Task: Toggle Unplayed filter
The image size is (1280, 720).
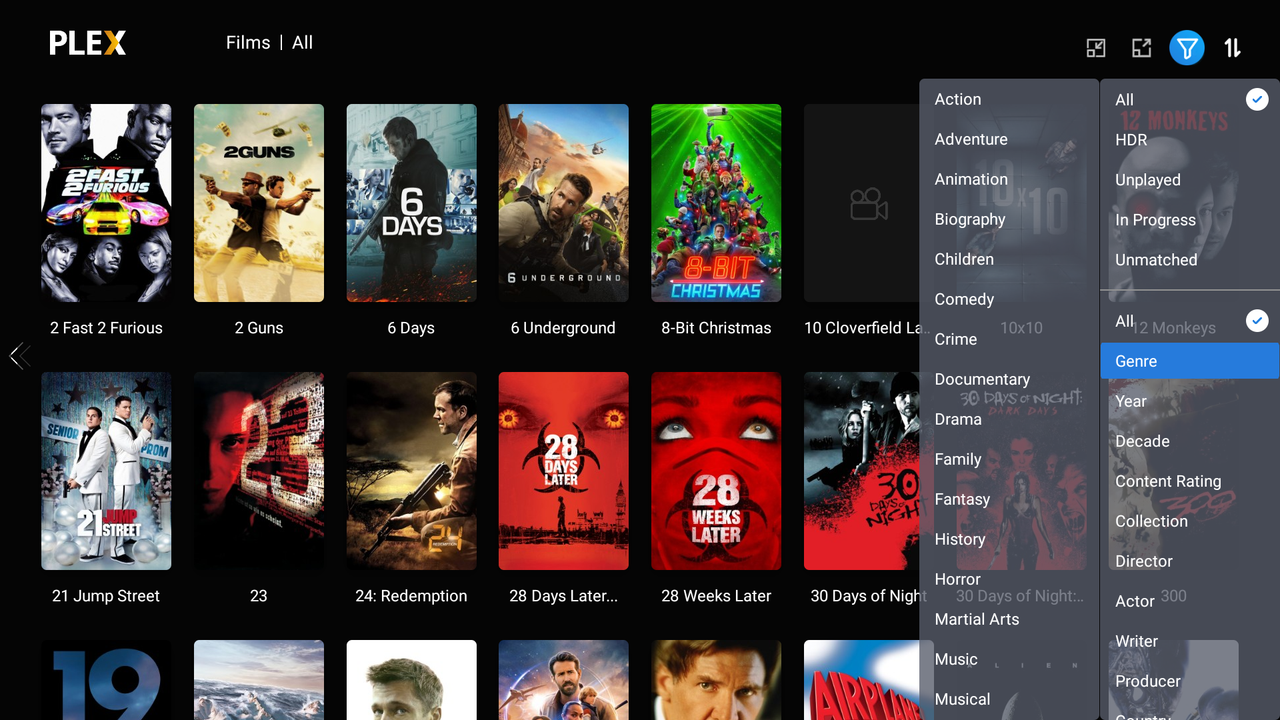Action: pos(1190,180)
